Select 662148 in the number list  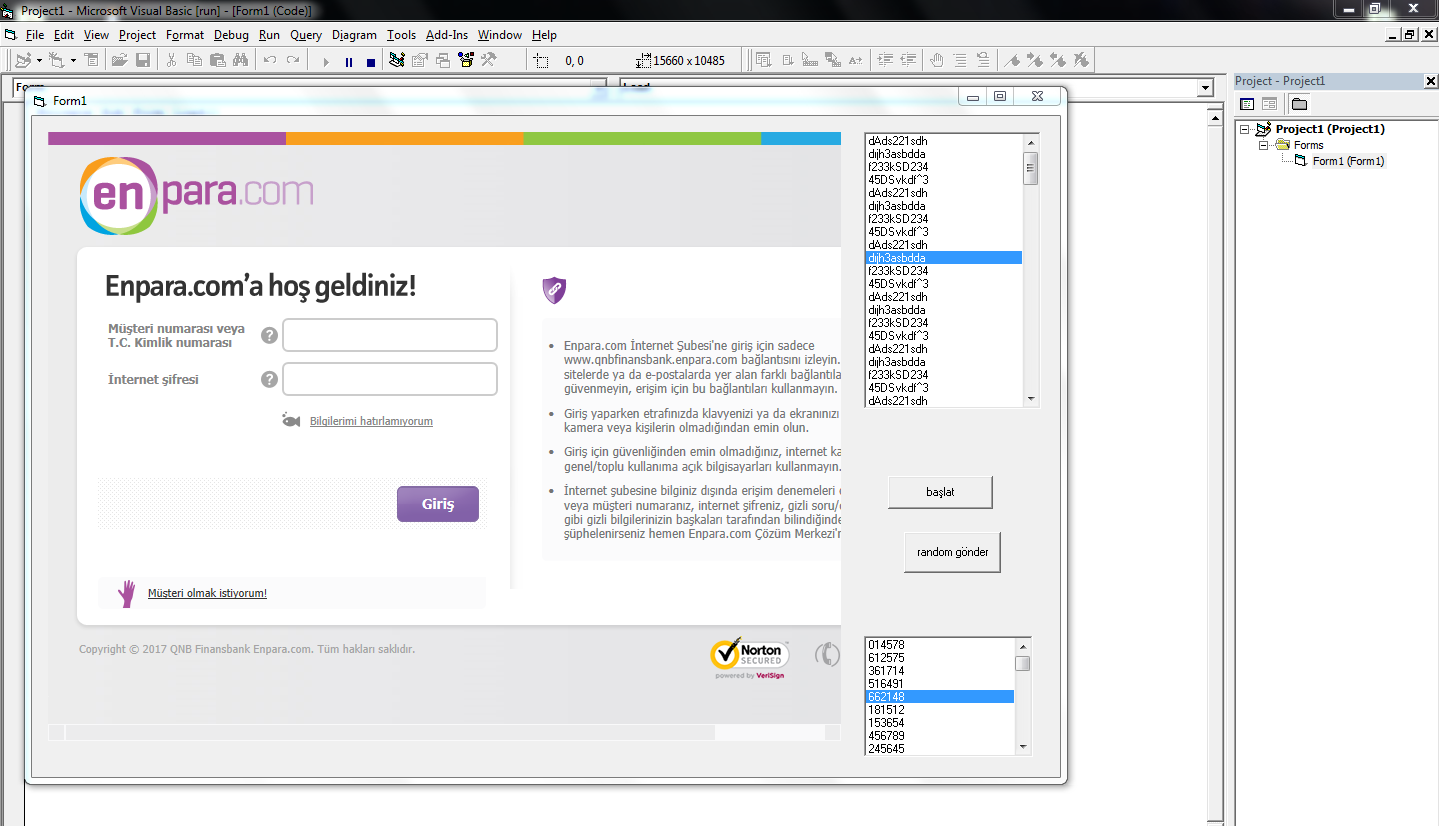pos(940,696)
